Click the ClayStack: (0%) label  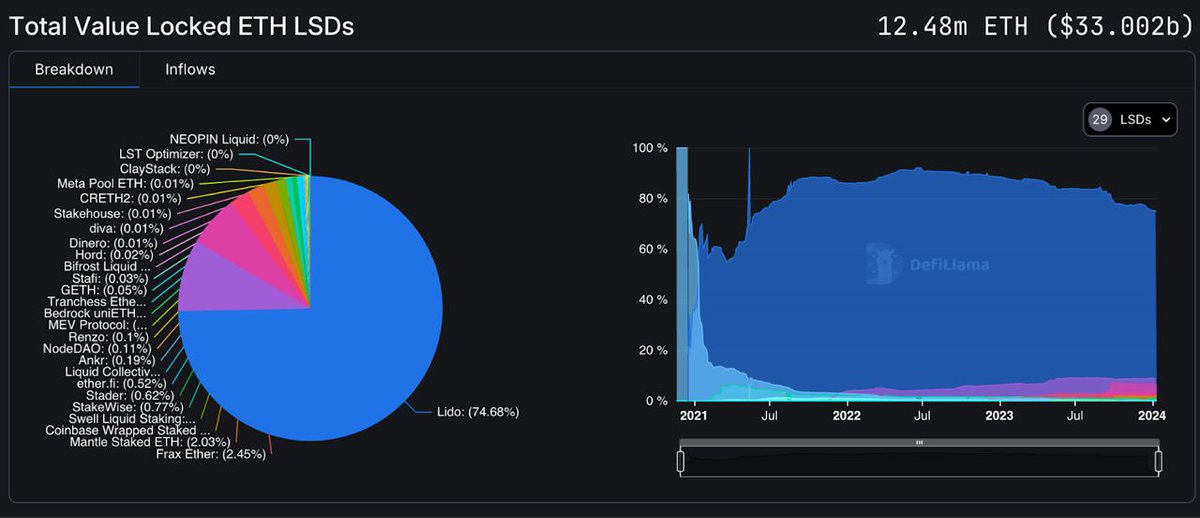[x=165, y=169]
